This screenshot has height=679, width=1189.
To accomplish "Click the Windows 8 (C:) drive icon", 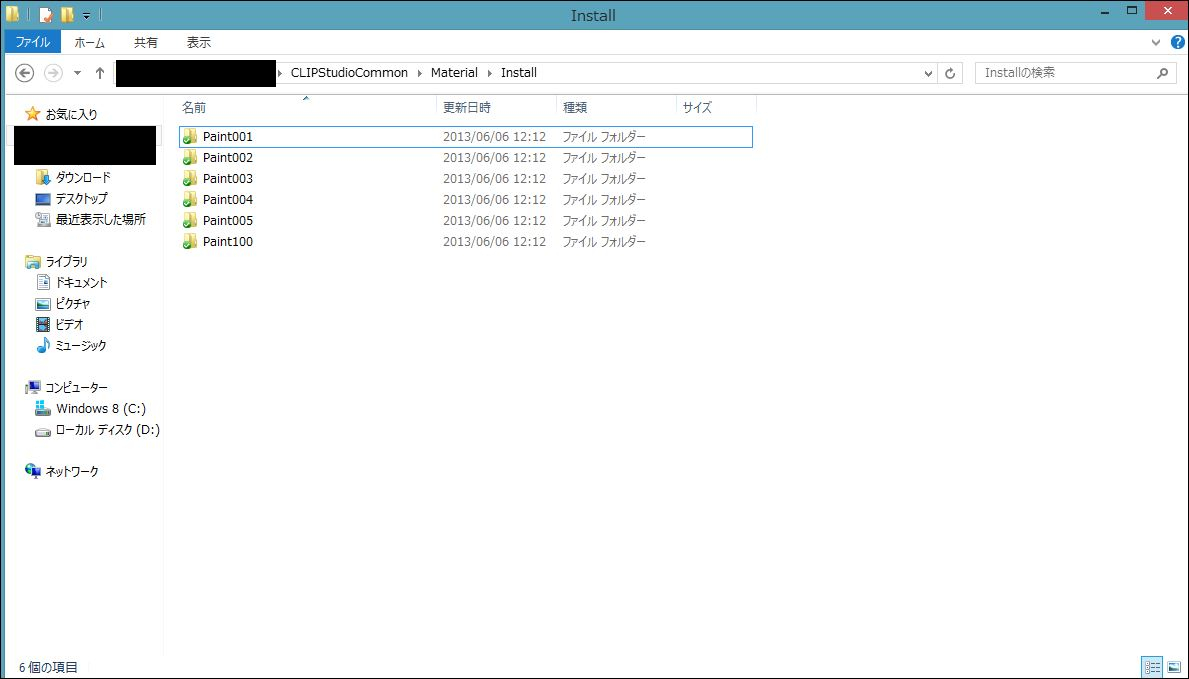I will tap(42, 408).
